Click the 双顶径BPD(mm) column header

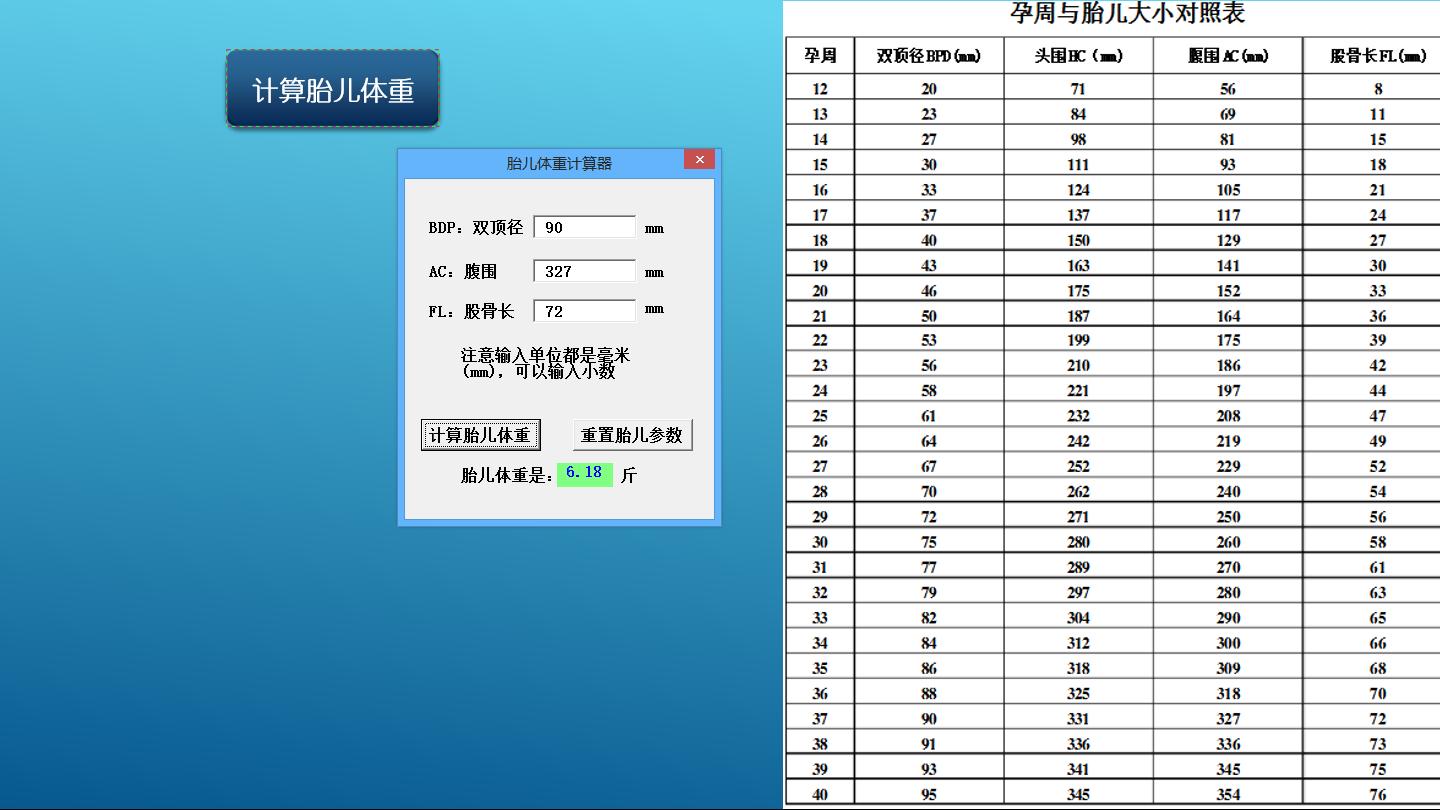point(928,56)
